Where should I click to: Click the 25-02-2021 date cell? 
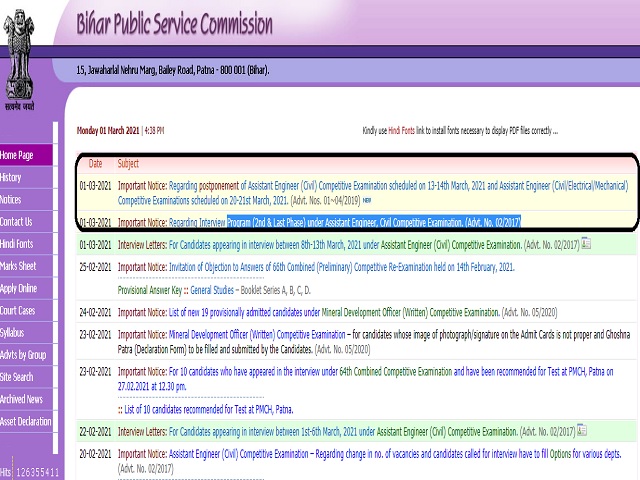tap(95, 267)
